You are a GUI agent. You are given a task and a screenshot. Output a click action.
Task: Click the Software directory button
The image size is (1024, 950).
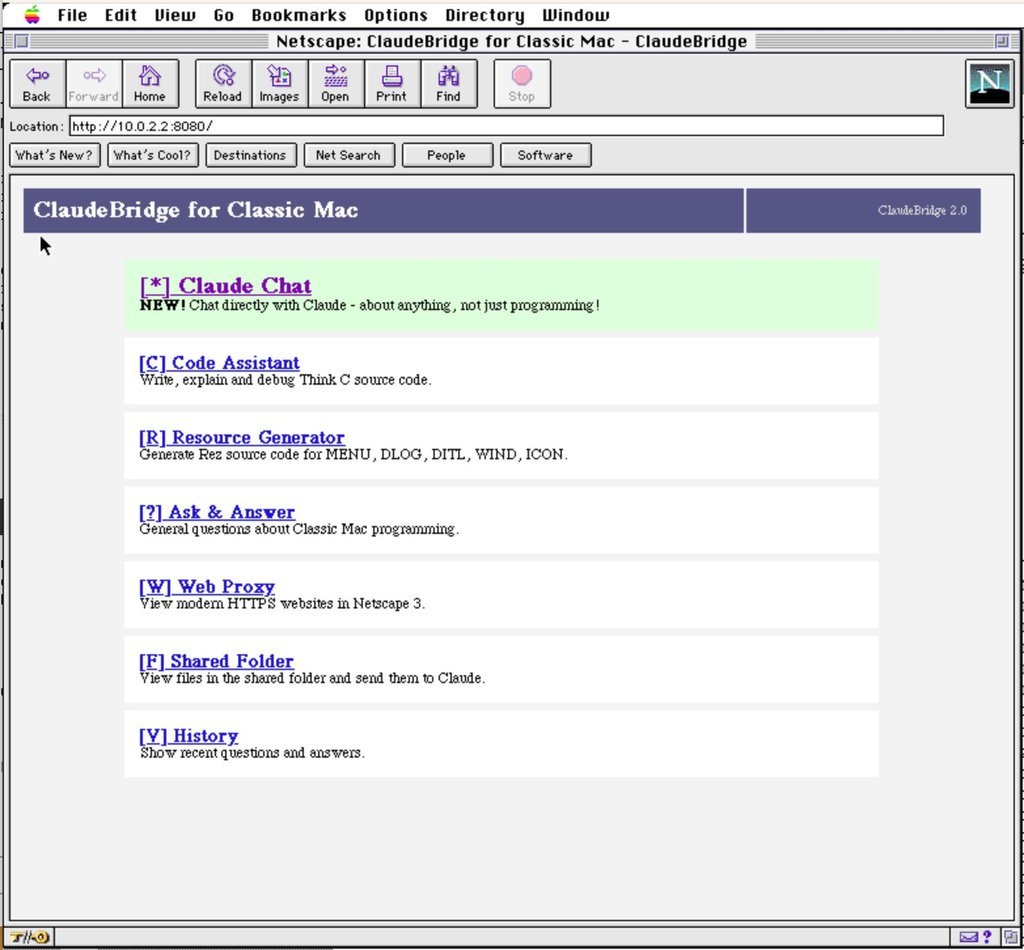coord(545,155)
